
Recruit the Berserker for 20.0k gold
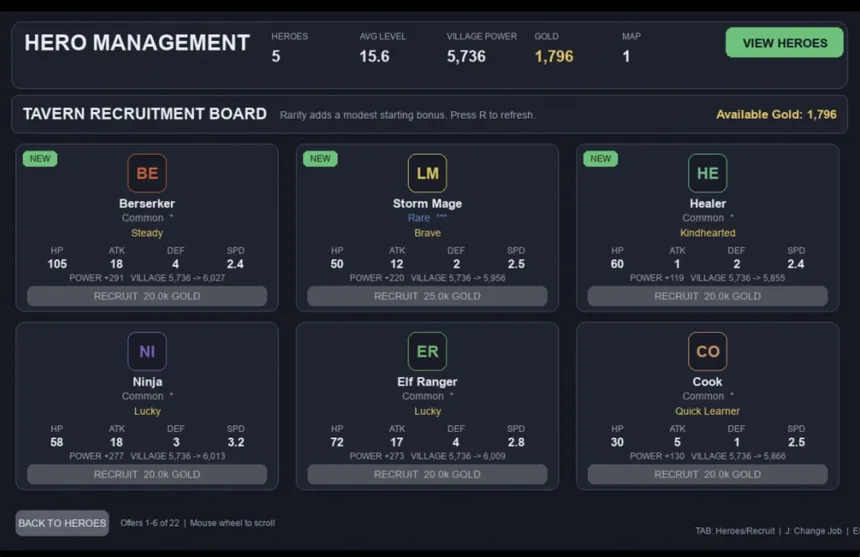[147, 296]
